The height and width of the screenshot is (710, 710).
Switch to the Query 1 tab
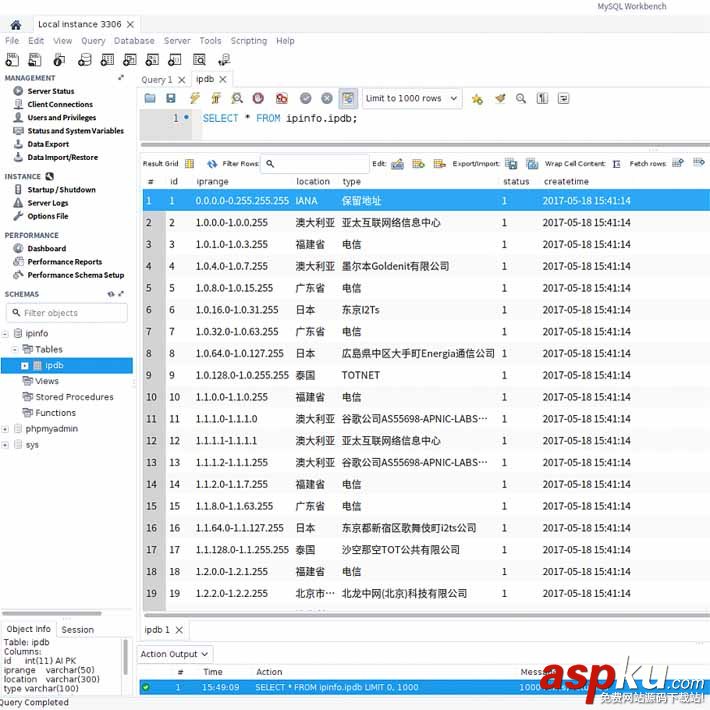click(157, 80)
